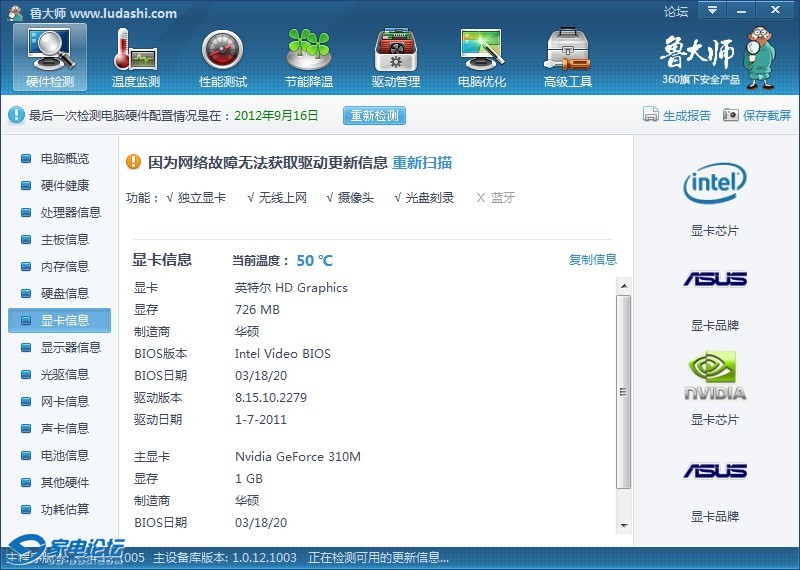800x570 pixels.
Task: Click the 1 GB memory value
Action: pos(249,479)
